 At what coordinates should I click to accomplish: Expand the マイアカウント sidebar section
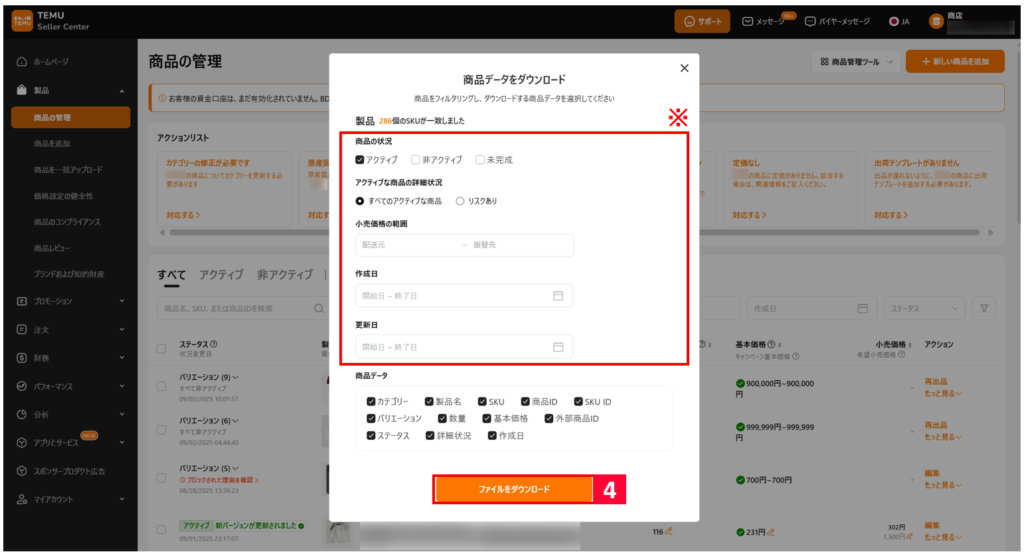[x=122, y=499]
